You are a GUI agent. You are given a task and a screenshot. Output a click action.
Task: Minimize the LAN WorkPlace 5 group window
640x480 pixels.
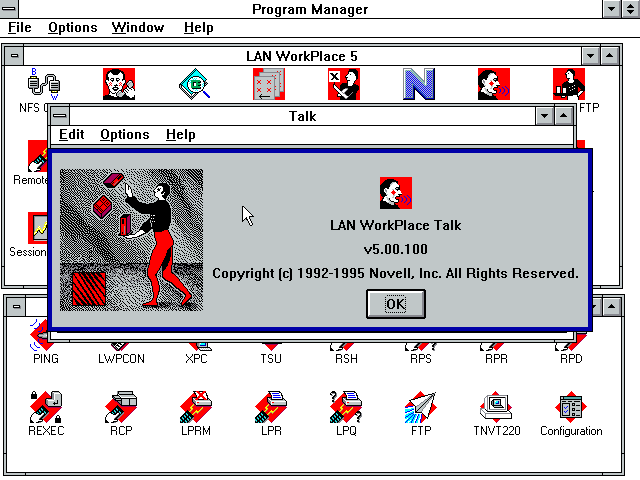pyautogui.click(x=590, y=56)
